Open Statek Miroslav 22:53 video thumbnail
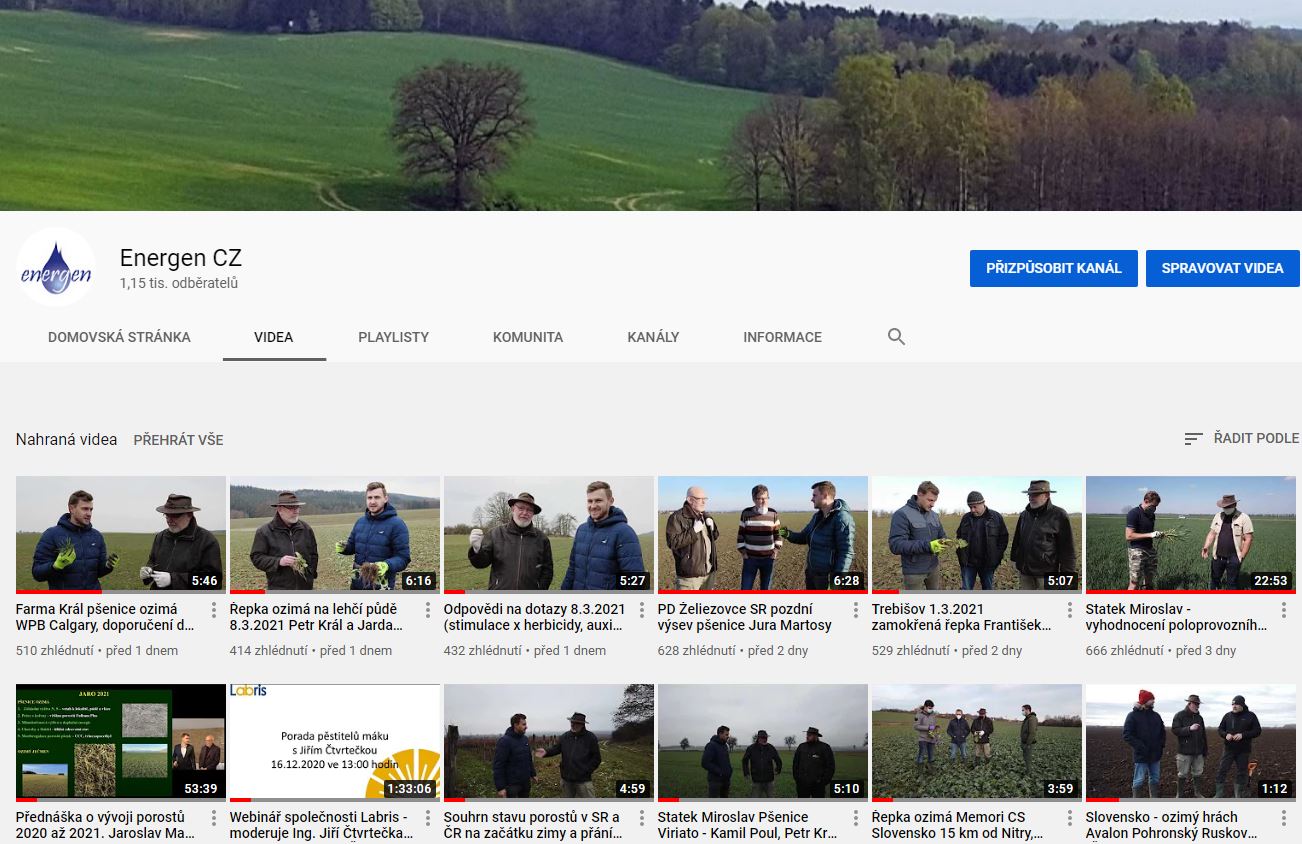Screen dimensions: 1302x844 [x=1191, y=535]
